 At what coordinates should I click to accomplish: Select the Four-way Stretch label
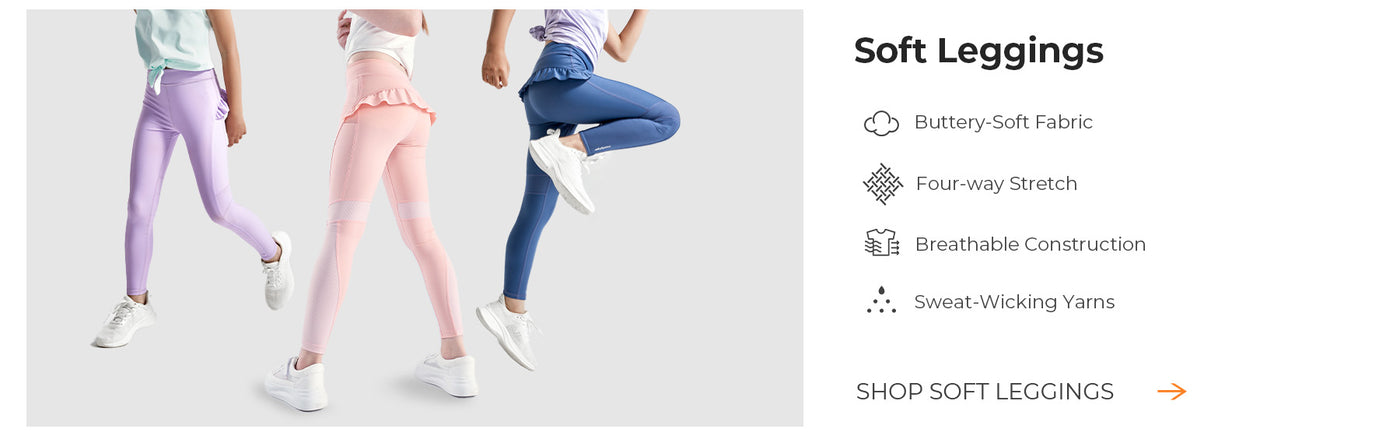pos(996,184)
